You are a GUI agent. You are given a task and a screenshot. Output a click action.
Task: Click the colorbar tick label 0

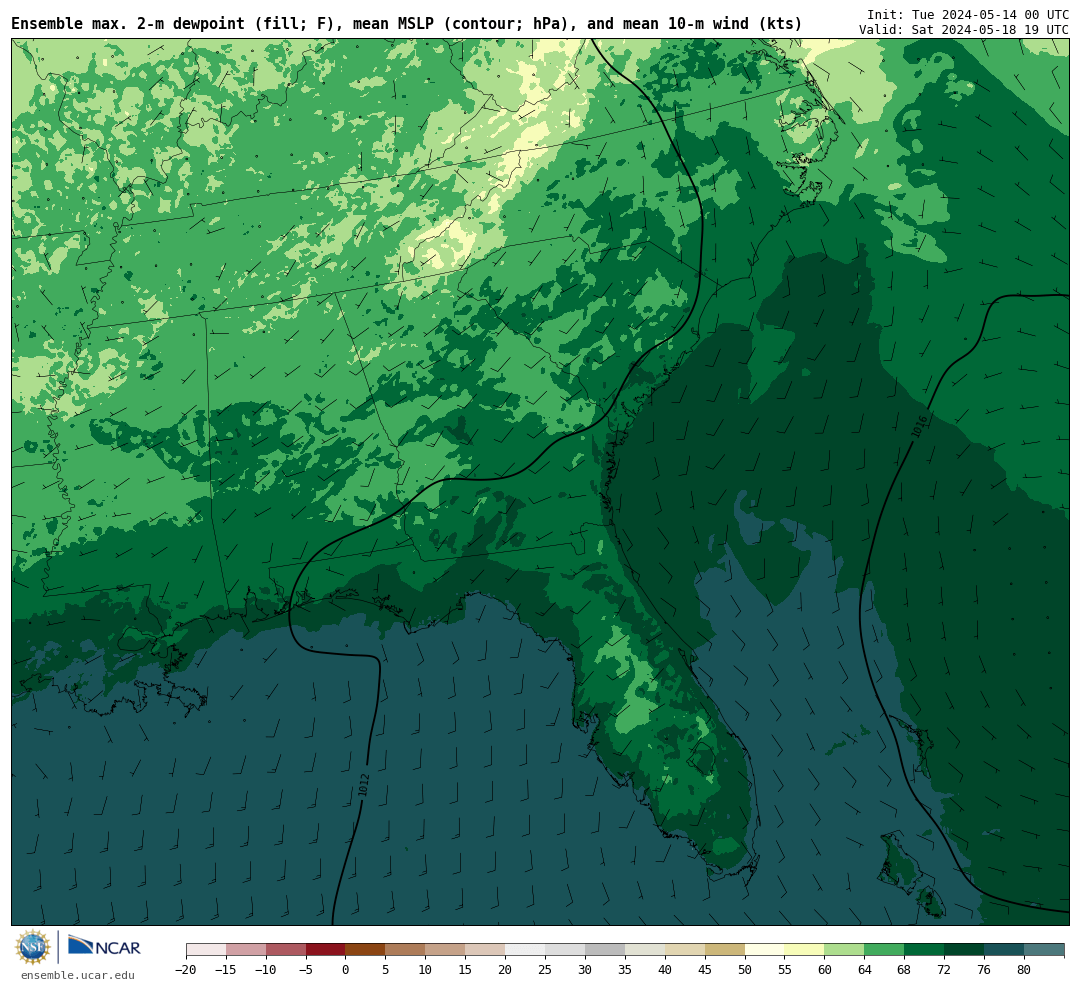click(346, 969)
